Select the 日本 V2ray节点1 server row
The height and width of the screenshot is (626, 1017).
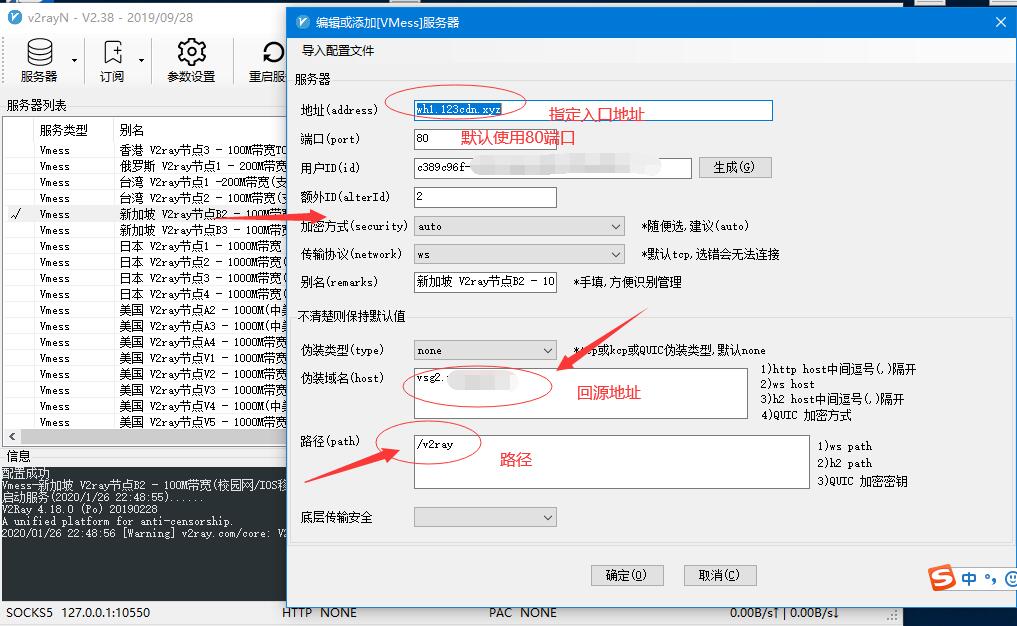click(145, 246)
